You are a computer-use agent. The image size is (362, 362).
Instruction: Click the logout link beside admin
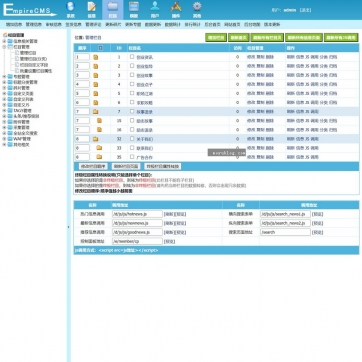(305, 10)
